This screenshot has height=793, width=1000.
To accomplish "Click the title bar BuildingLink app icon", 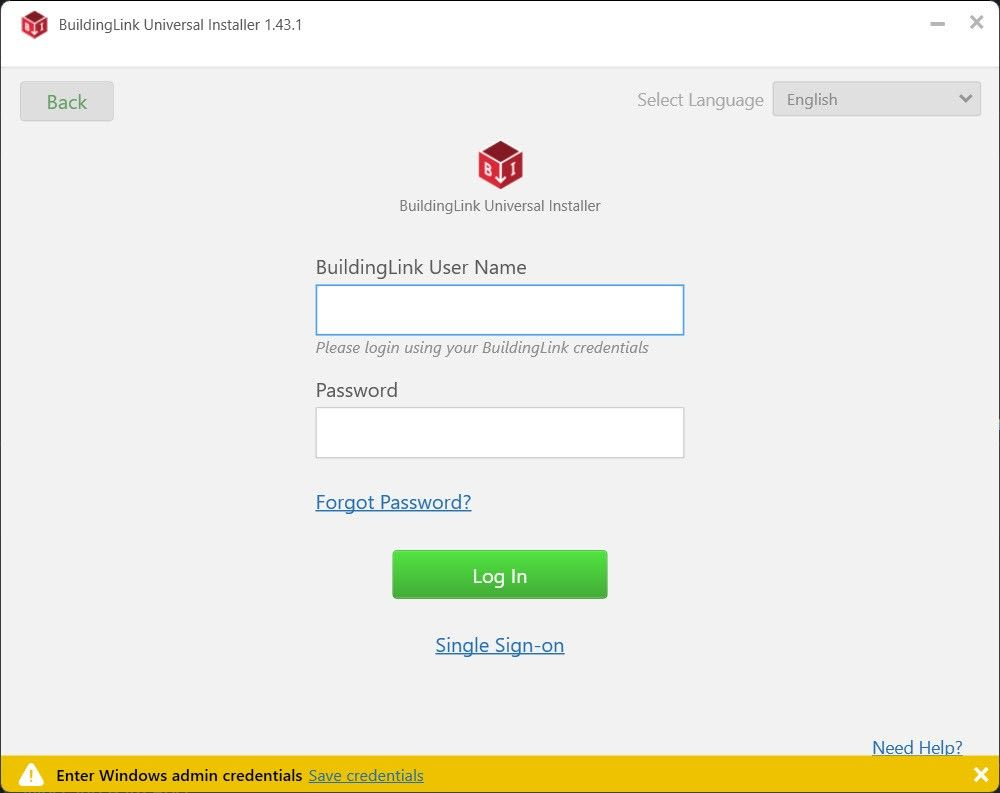I will coord(34,25).
